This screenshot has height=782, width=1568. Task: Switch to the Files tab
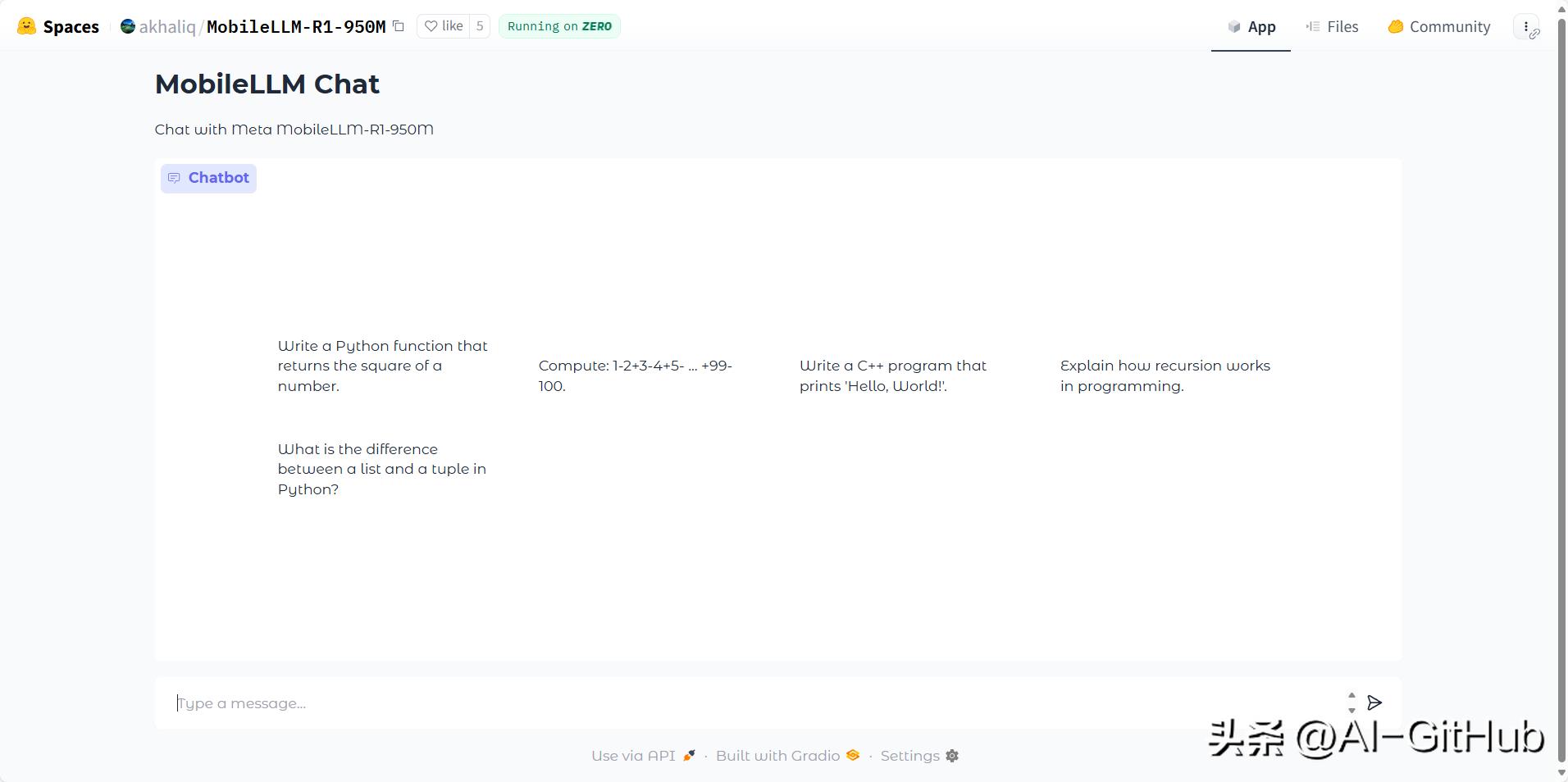(x=1332, y=26)
